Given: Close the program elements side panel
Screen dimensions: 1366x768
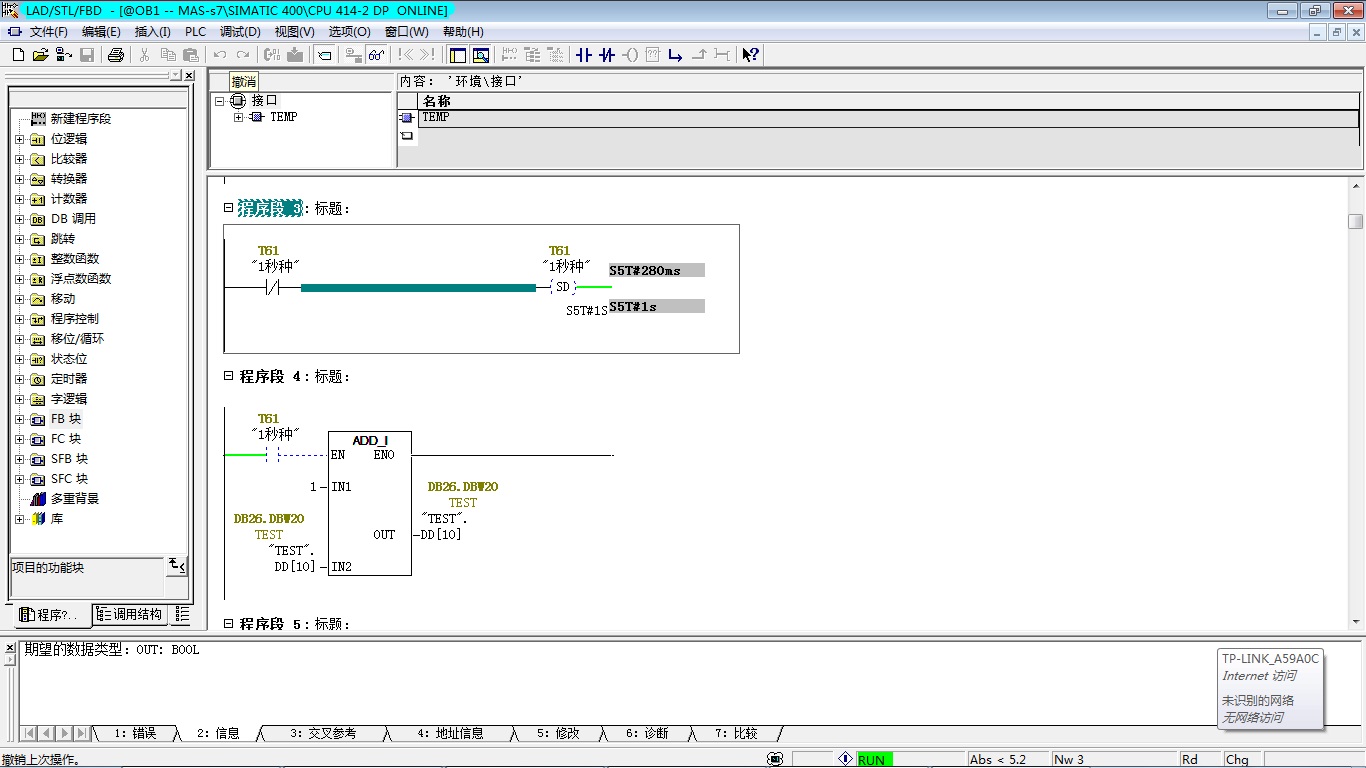Looking at the screenshot, I should (x=190, y=75).
